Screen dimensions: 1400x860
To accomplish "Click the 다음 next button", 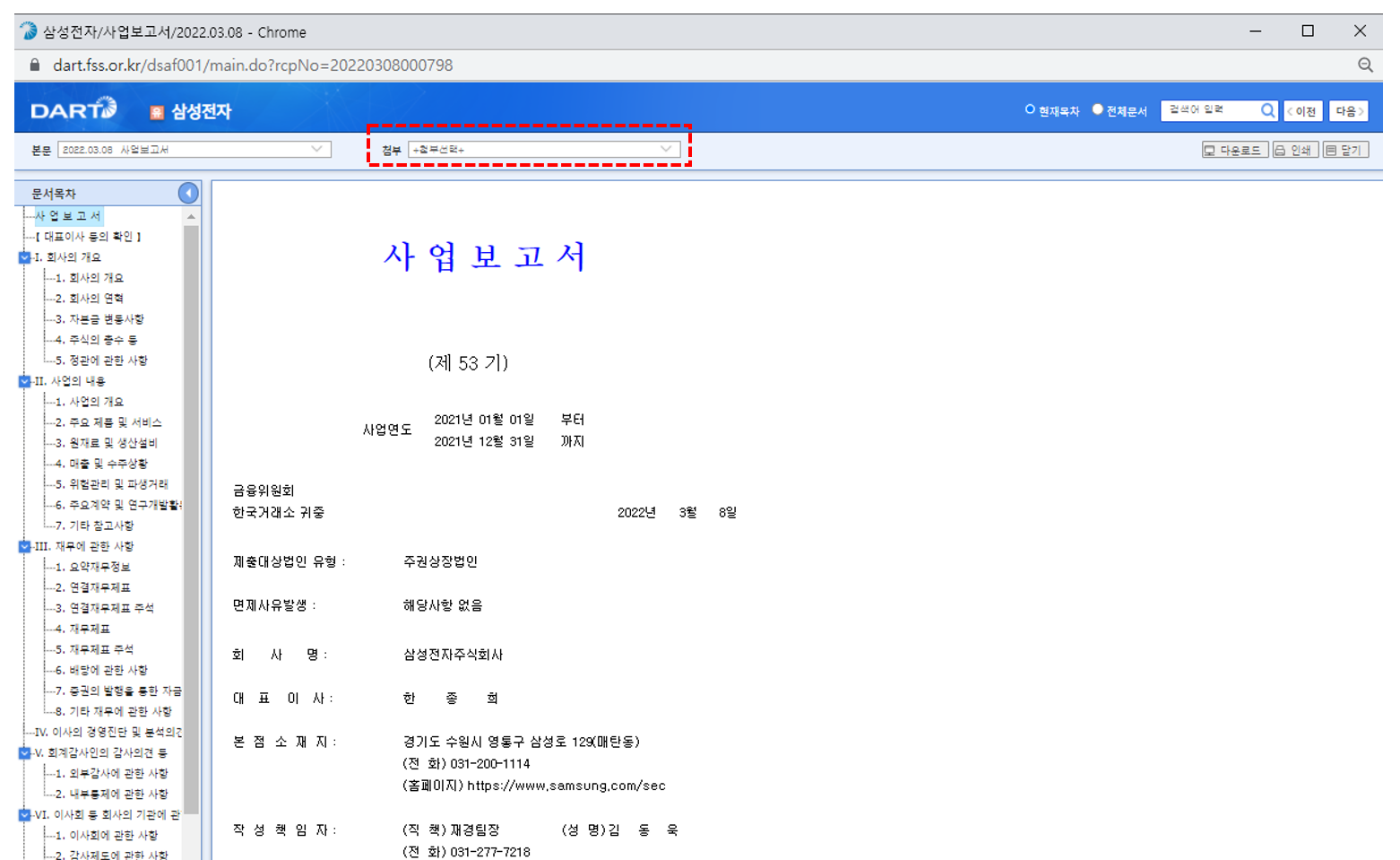I will [1348, 111].
